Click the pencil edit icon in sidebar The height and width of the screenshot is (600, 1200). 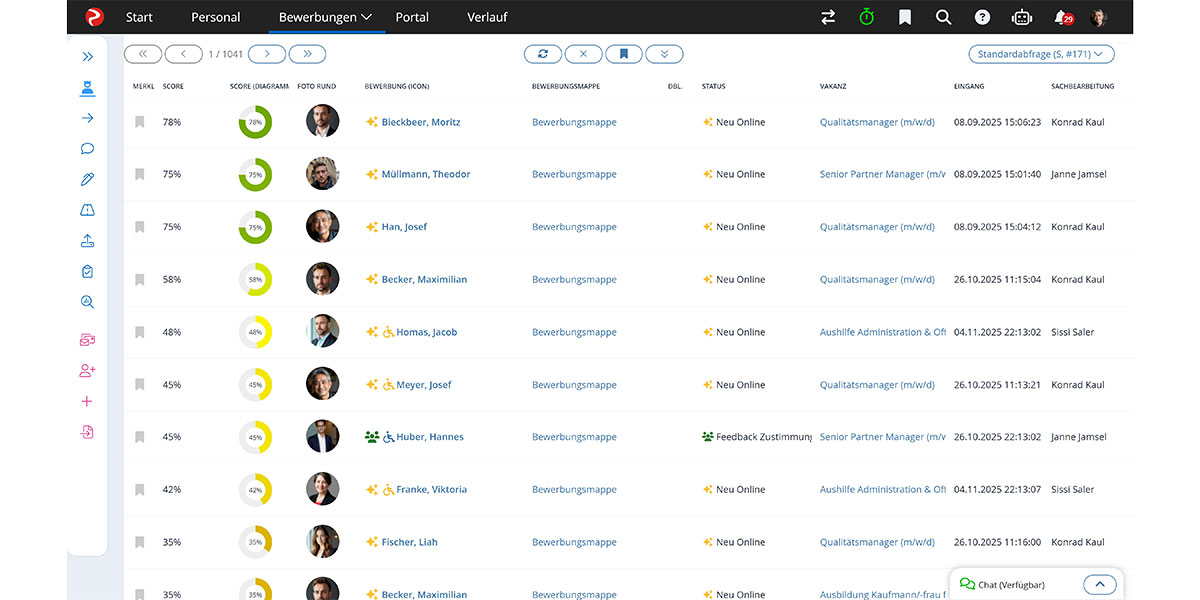(x=87, y=180)
